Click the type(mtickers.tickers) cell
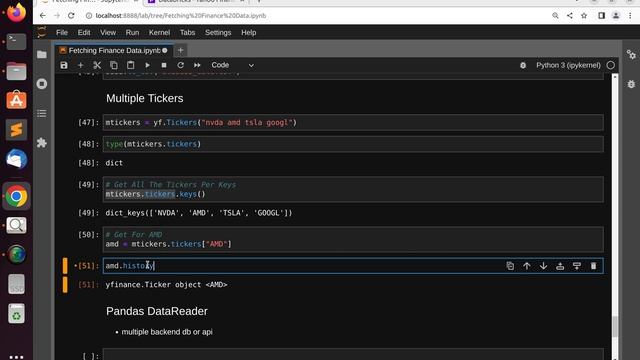The width and height of the screenshot is (640, 360). (x=353, y=144)
